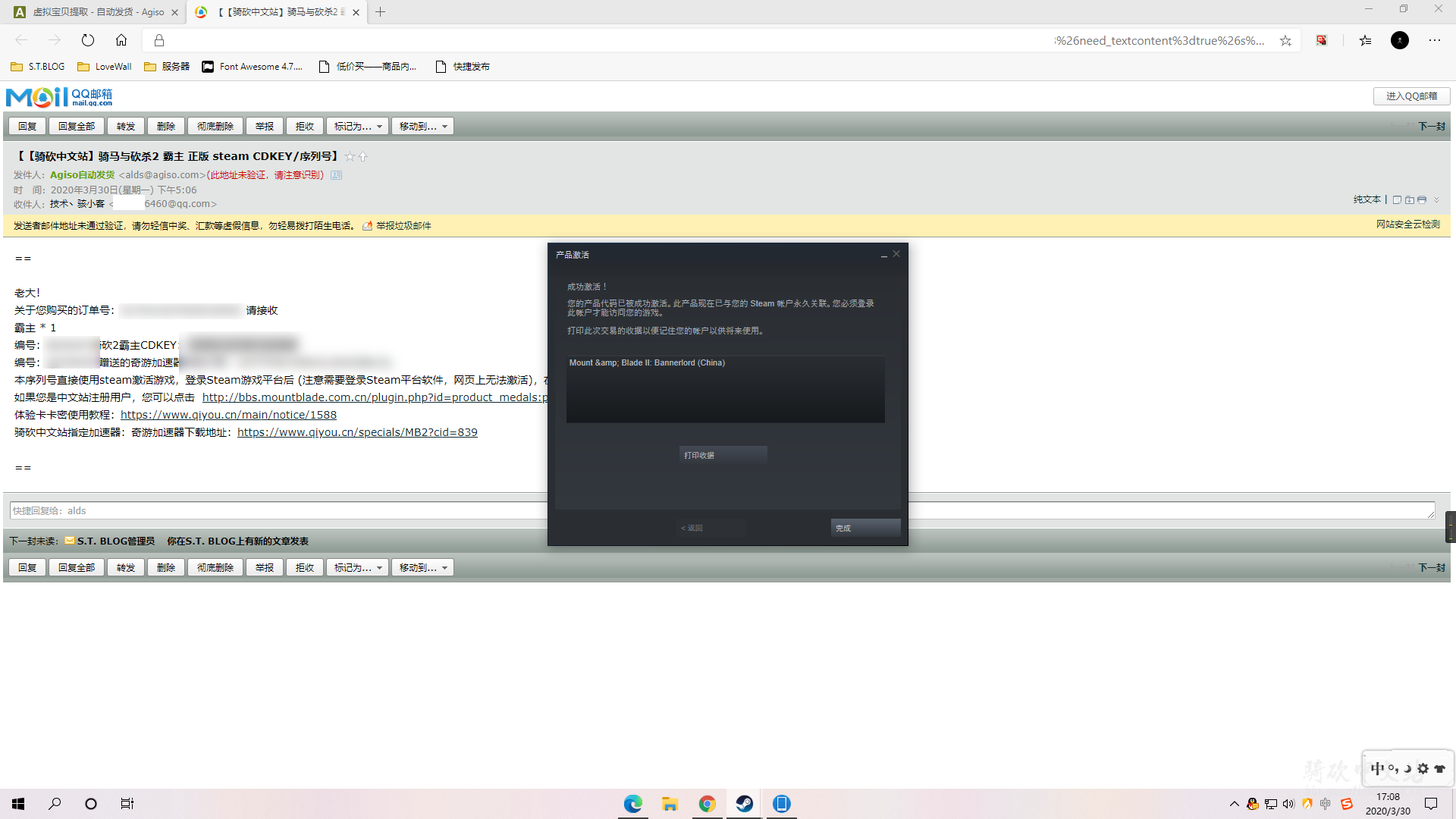
Task: Go to browser home page icon
Action: point(121,40)
